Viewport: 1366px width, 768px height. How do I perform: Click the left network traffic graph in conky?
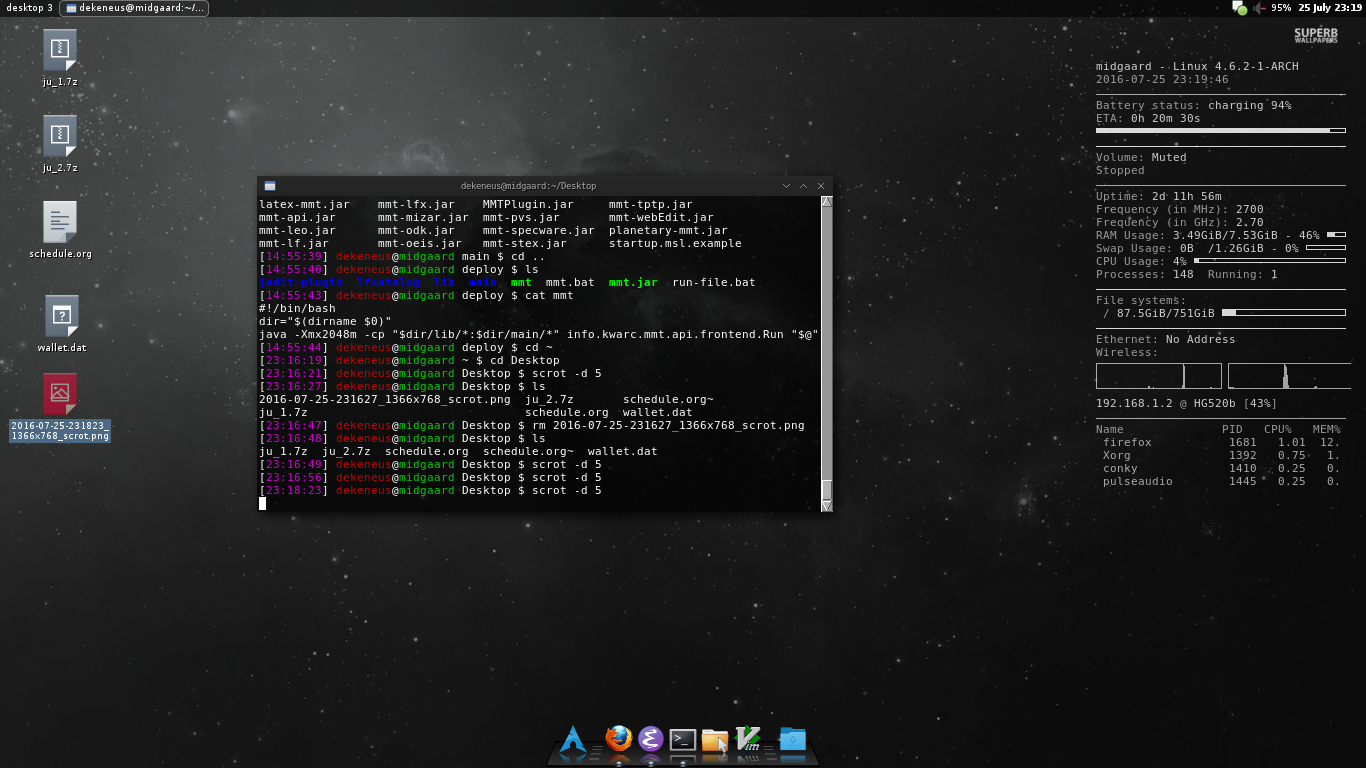(1158, 376)
